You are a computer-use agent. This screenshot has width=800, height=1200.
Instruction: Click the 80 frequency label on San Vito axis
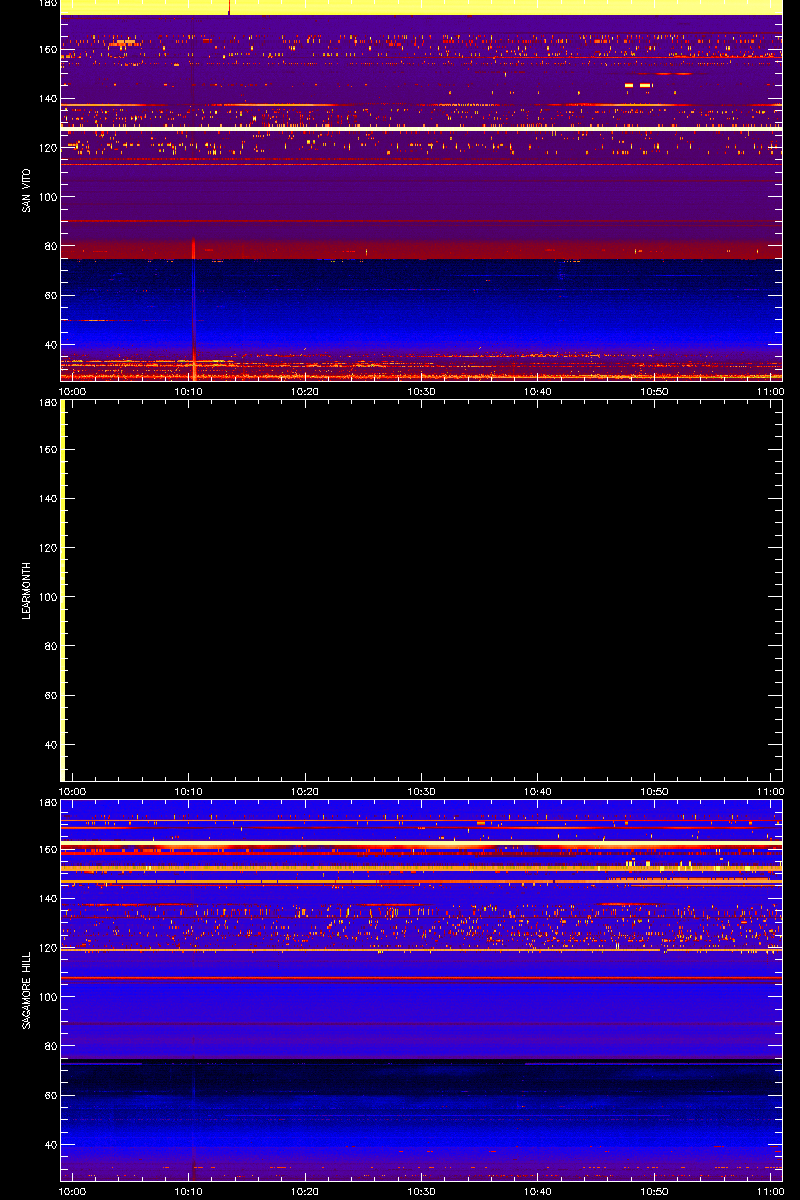[49, 246]
